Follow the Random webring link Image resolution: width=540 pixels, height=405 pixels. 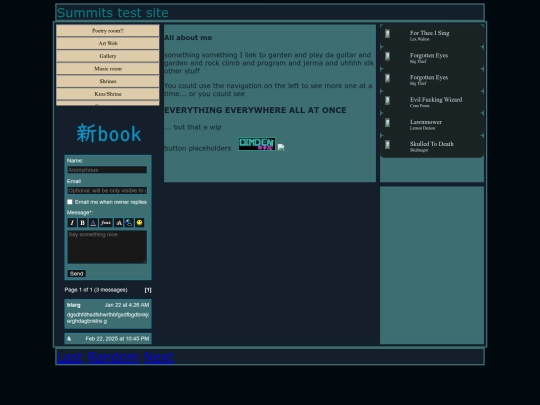(x=113, y=357)
